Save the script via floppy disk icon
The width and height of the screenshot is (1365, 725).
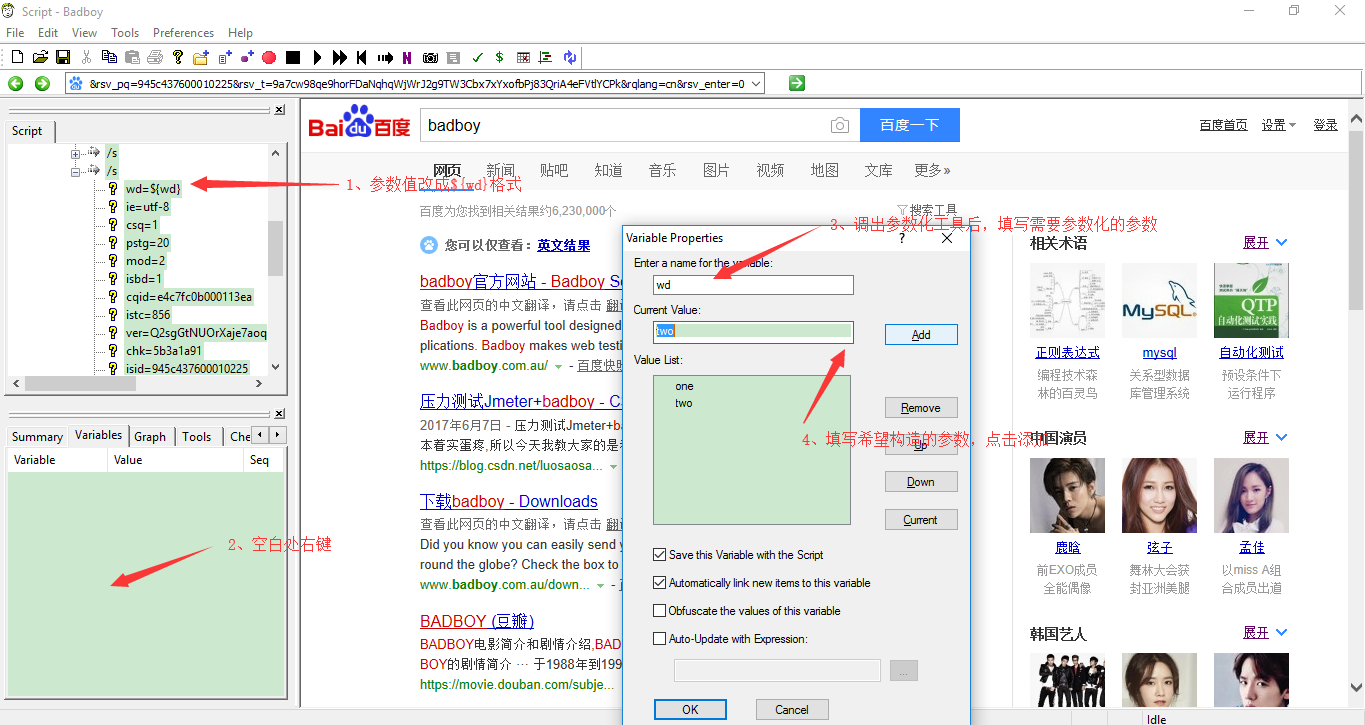click(x=63, y=57)
